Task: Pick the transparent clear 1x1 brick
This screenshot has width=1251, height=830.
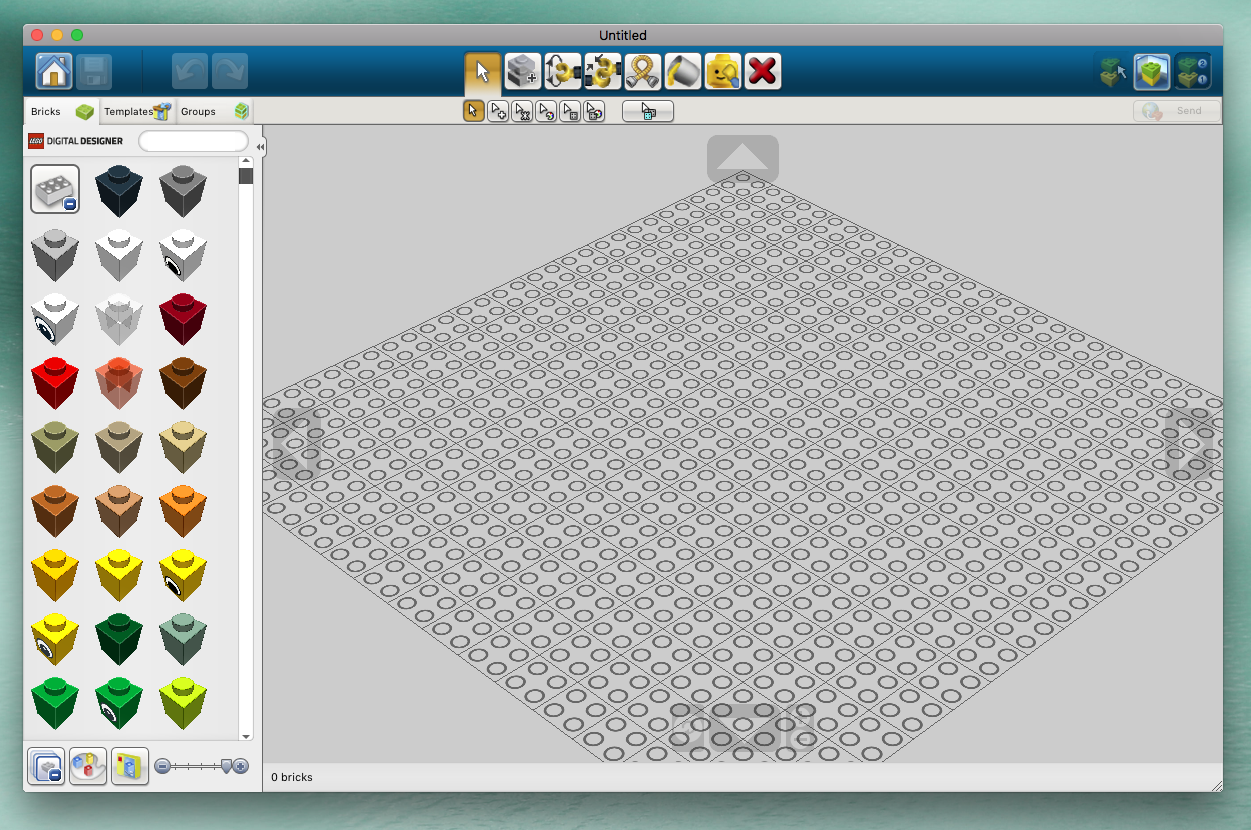Action: pos(119,318)
